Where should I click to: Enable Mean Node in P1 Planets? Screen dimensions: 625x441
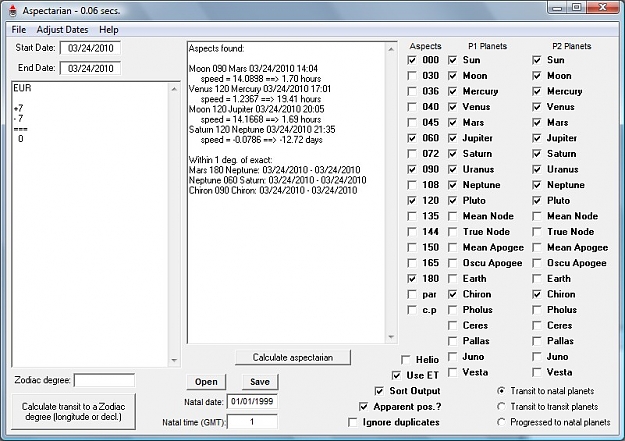pos(452,217)
